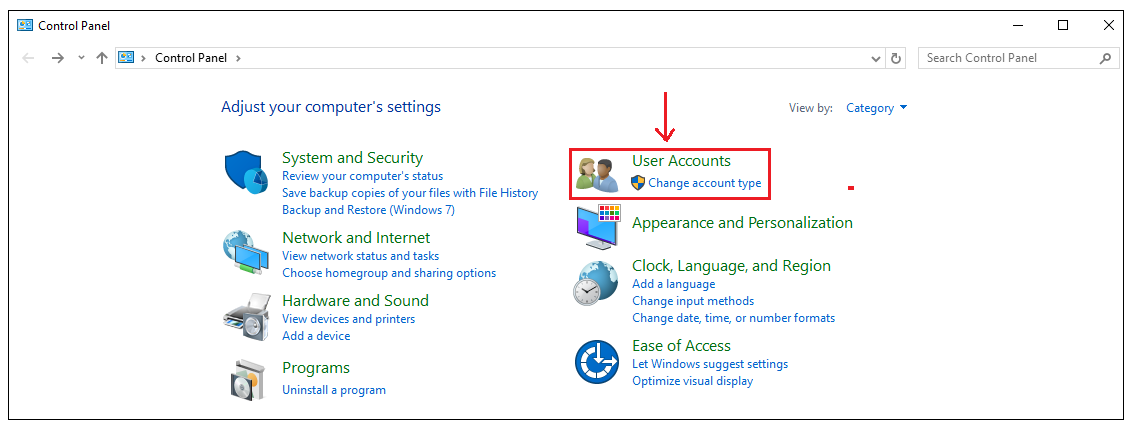The image size is (1134, 433).
Task: Open the recent locations dropdown arrow
Action: 81,58
